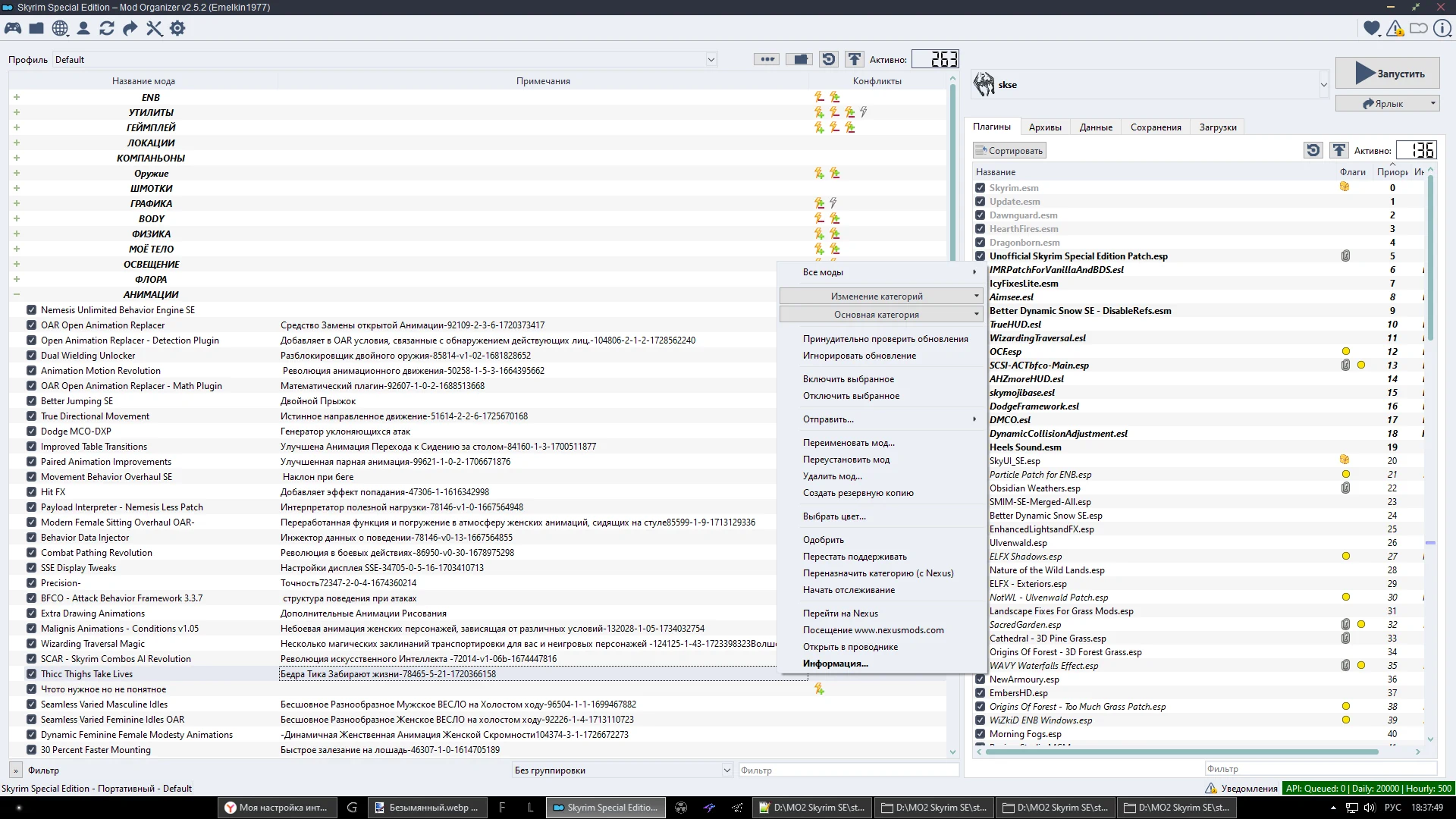
Task: Open the warning triangle notifications icon
Action: [1395, 28]
